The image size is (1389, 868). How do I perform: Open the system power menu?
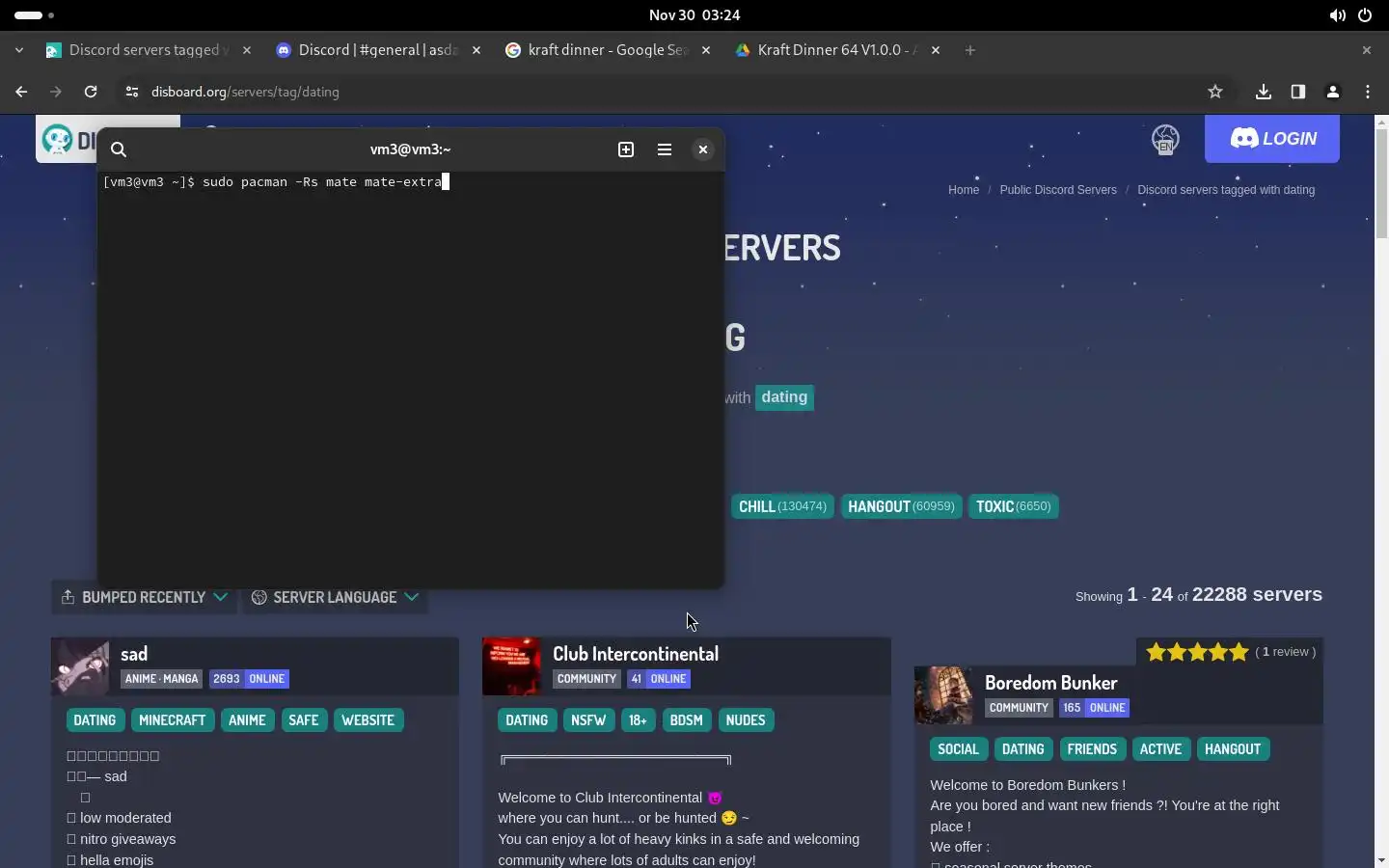tap(1365, 15)
